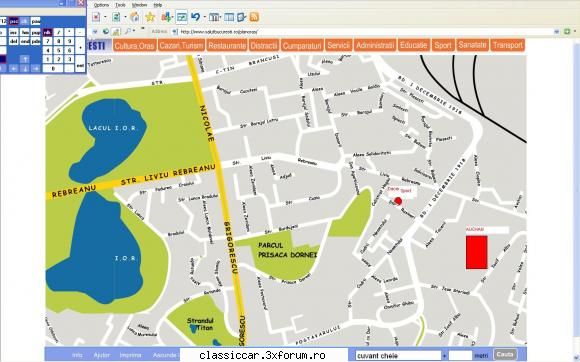Select the Administratii category tab

(x=375, y=45)
